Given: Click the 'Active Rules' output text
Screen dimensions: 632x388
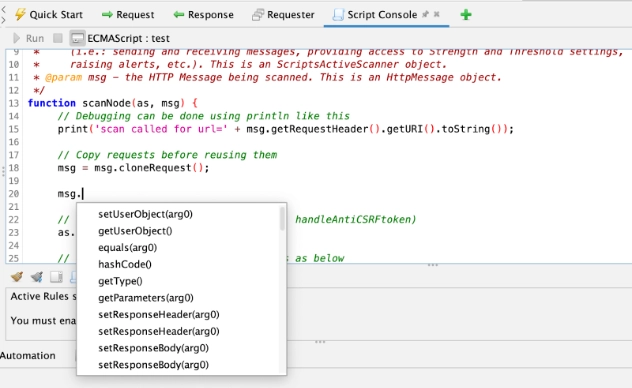Looking at the screenshot, I should 43,296.
